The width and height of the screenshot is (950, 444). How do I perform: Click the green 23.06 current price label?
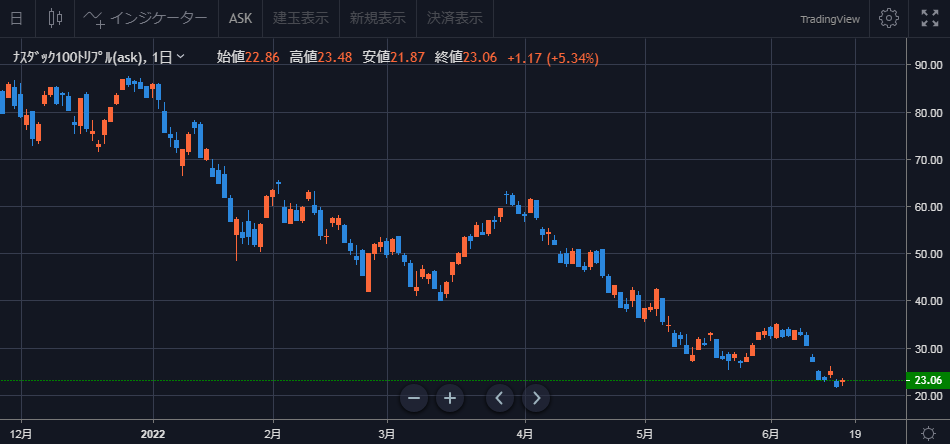(928, 380)
